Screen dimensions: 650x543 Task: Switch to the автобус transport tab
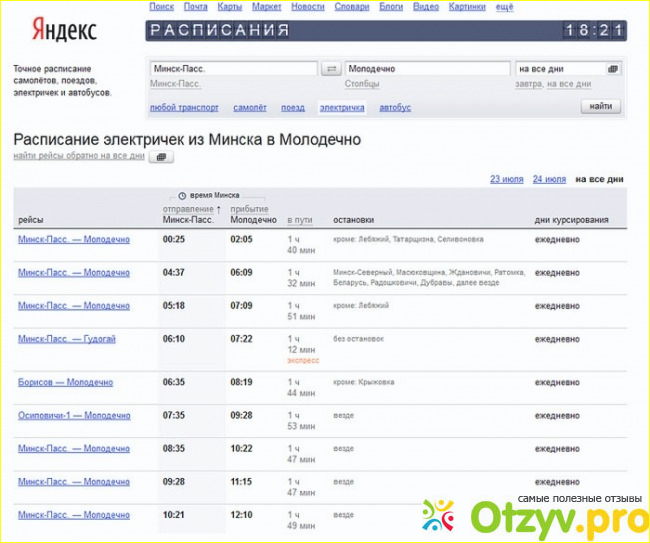(x=395, y=107)
